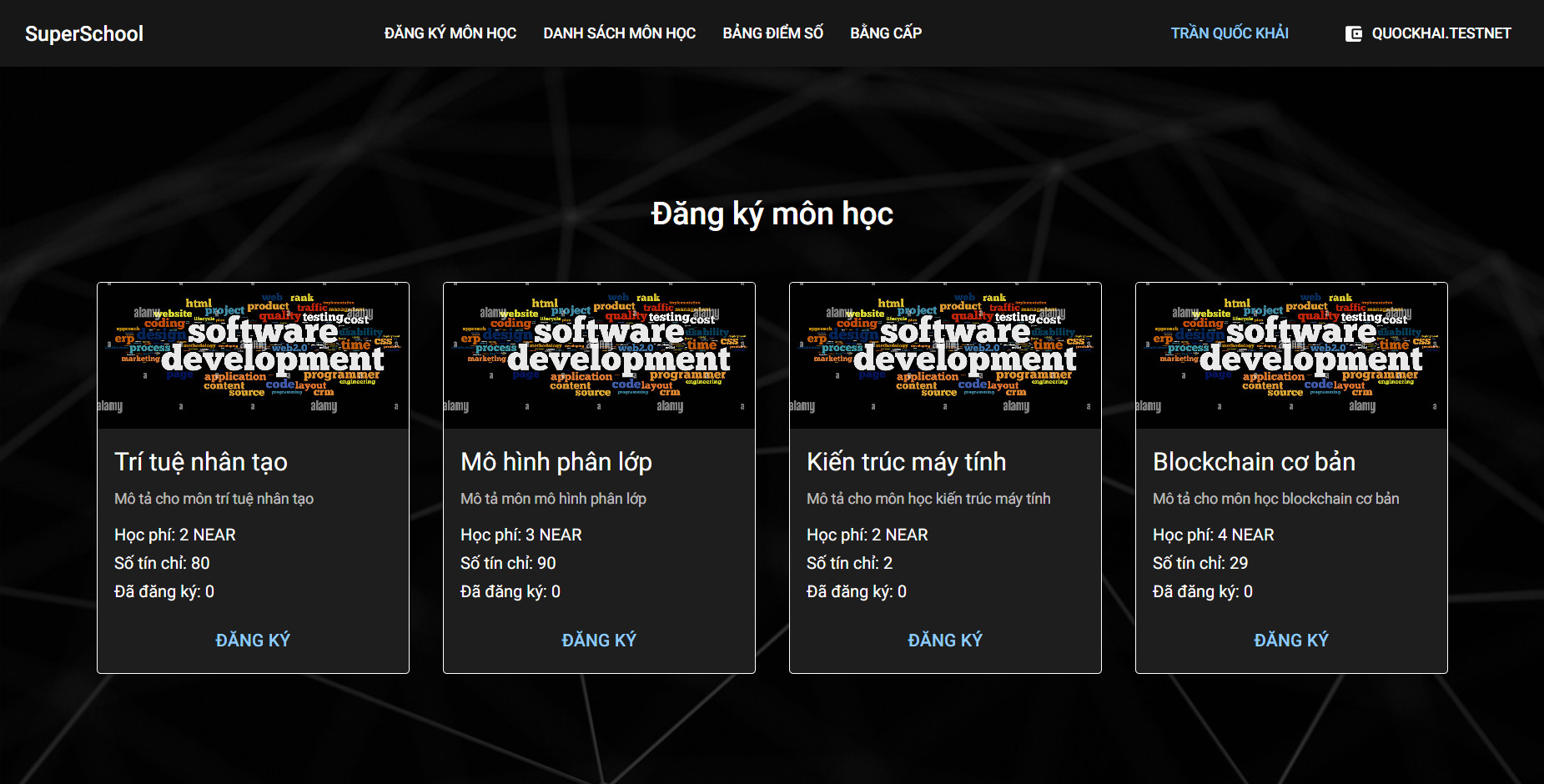The width and height of the screenshot is (1544, 784).
Task: Click the Blockchain cơ bản course image
Action: (1291, 355)
